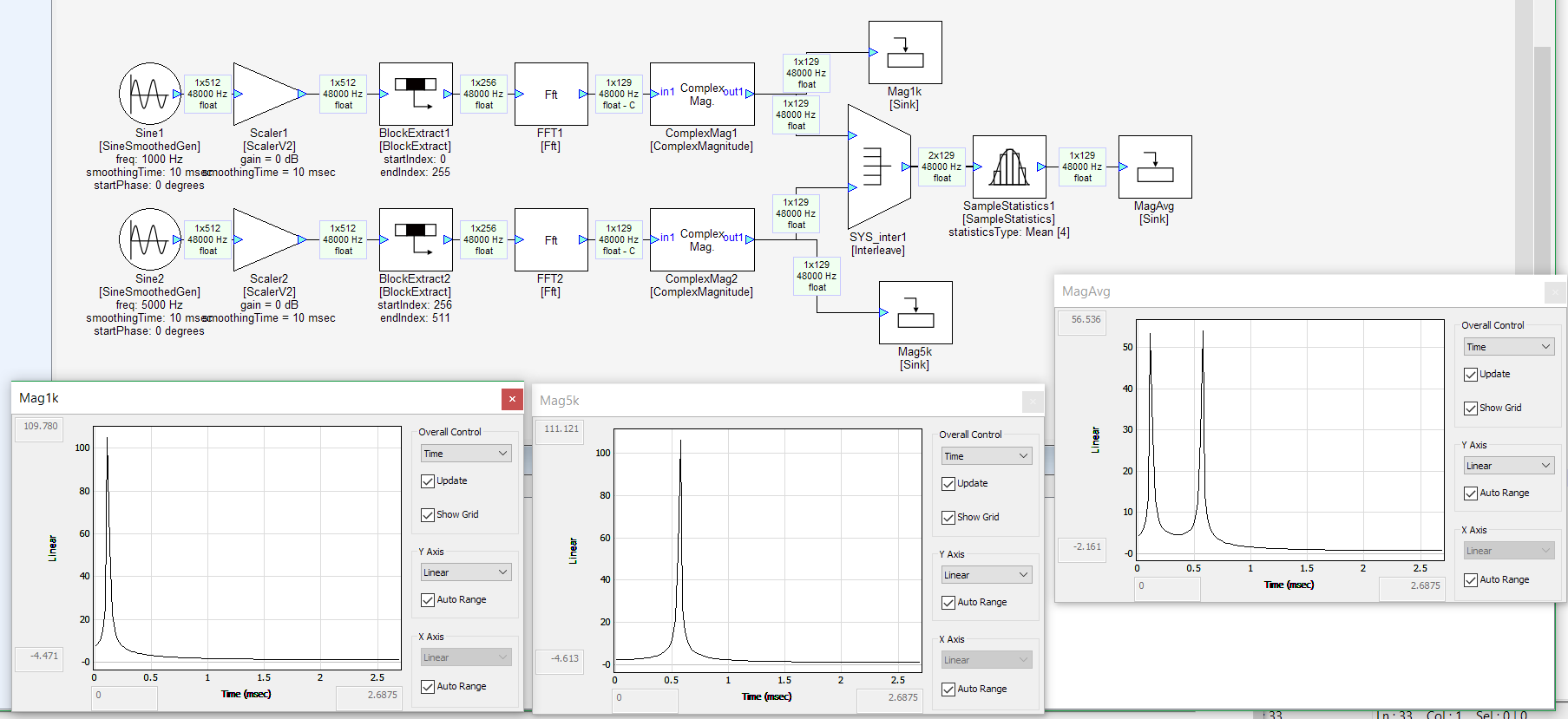Select the Sine1 generator block icon
Viewport: 1568px width, 719px height.
click(x=150, y=94)
